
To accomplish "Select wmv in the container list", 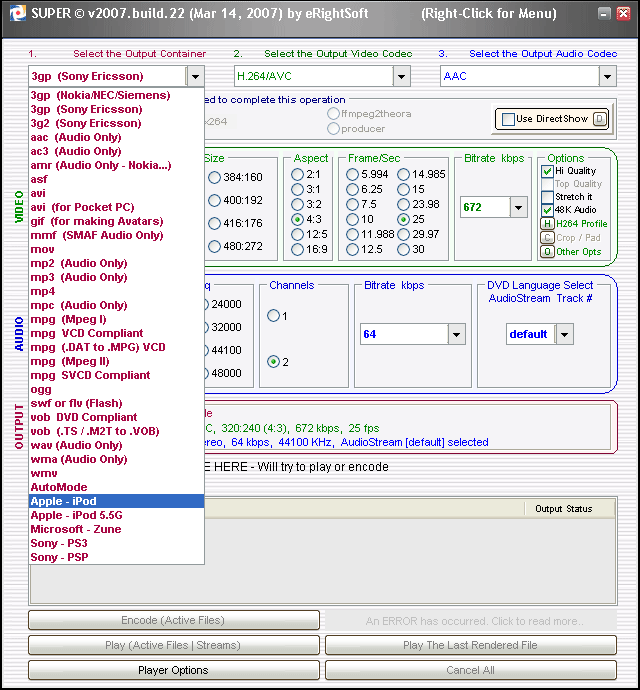I will (117, 473).
